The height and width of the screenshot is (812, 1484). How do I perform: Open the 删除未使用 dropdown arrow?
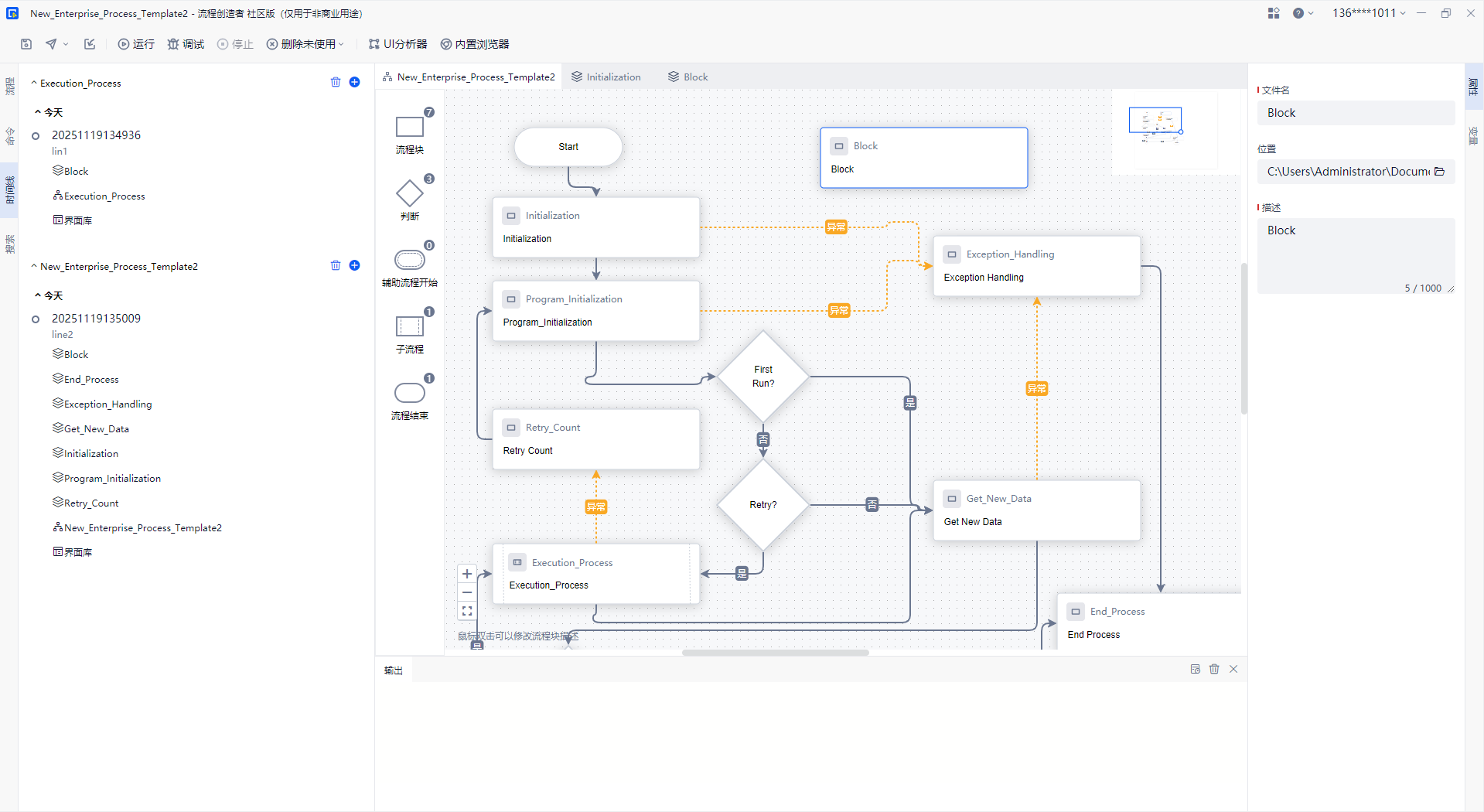pos(341,44)
